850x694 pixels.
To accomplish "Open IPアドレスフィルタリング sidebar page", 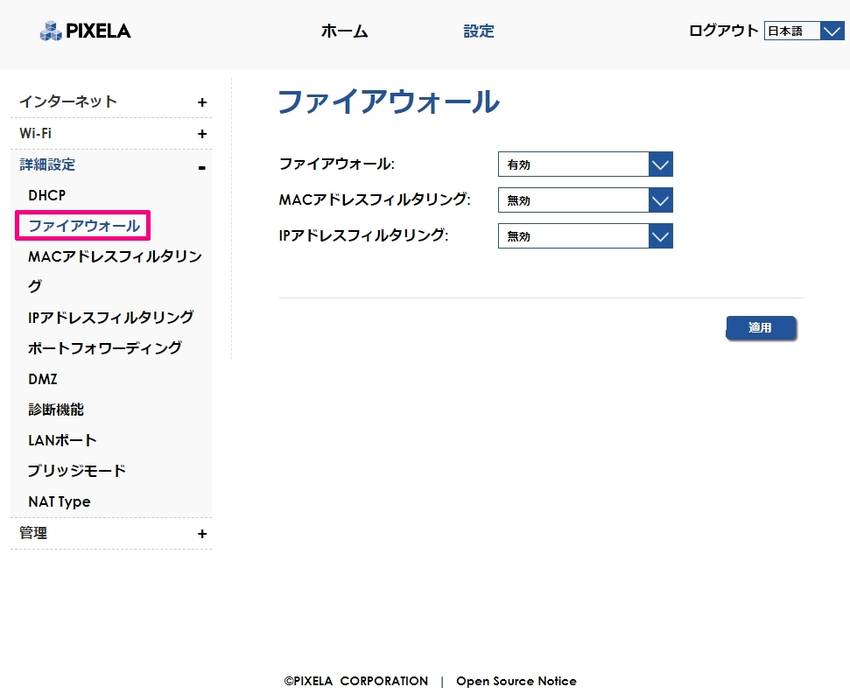I will (111, 317).
